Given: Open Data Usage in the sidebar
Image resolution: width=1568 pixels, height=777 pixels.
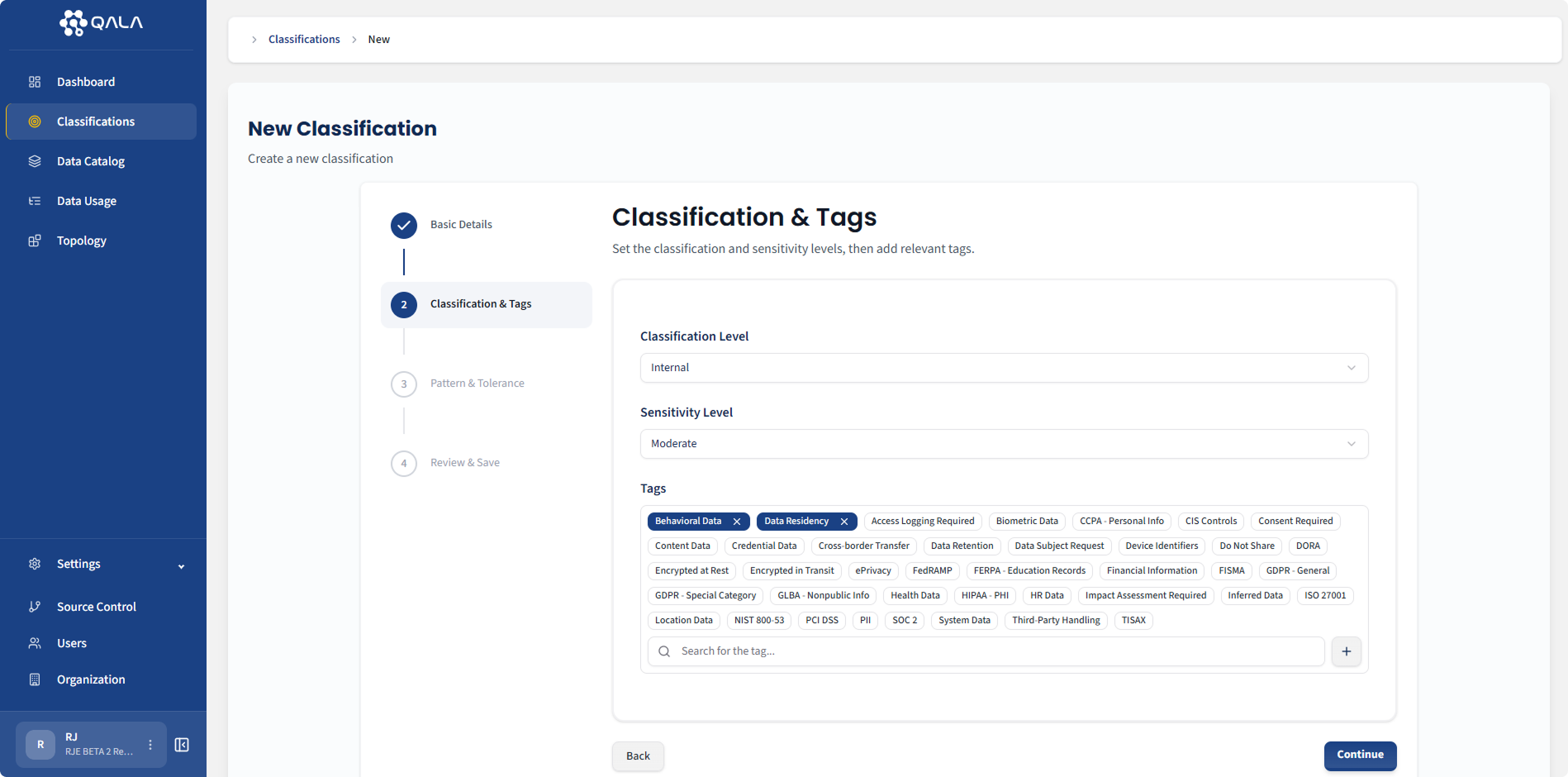Looking at the screenshot, I should (x=86, y=200).
